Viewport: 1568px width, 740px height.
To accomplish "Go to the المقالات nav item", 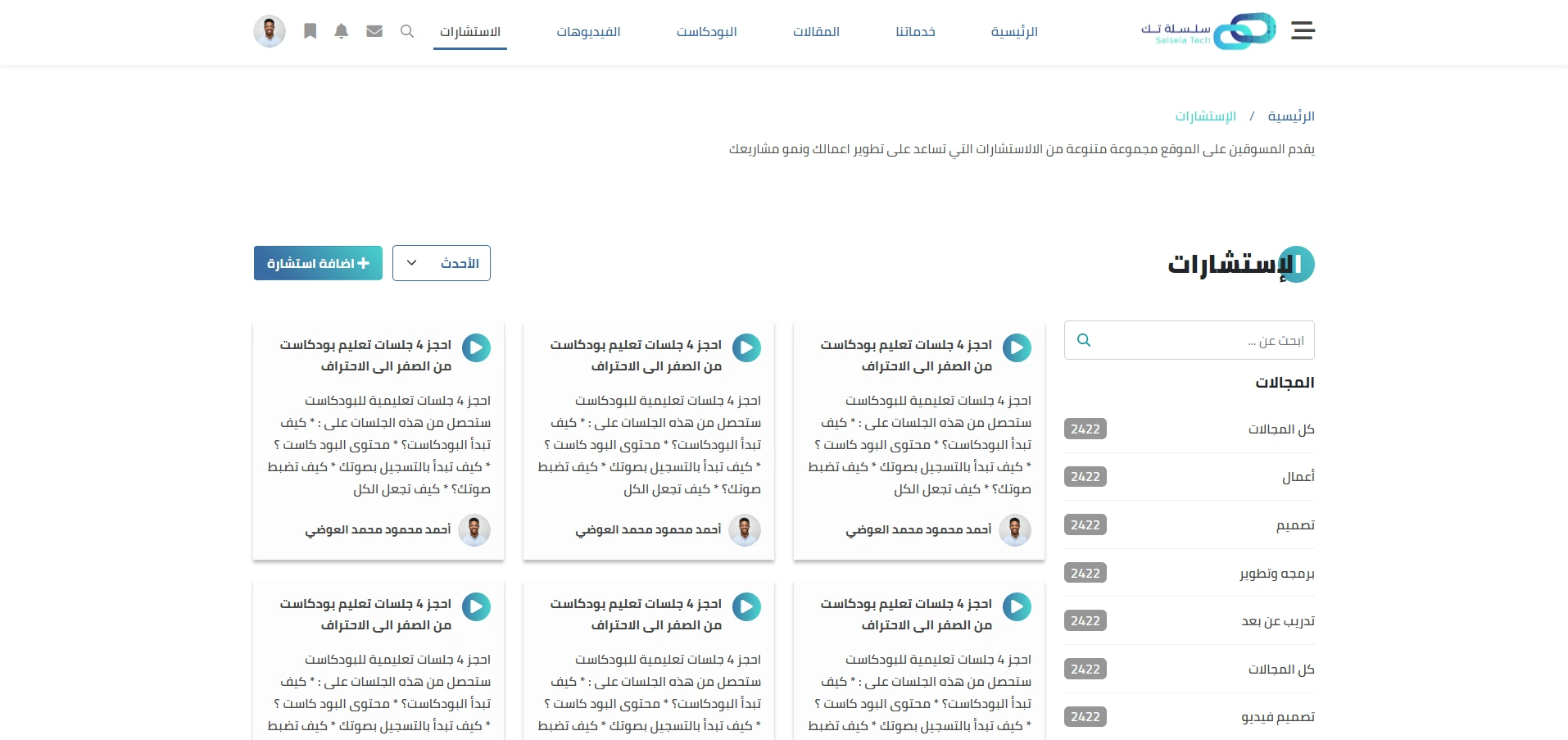I will pyautogui.click(x=816, y=32).
